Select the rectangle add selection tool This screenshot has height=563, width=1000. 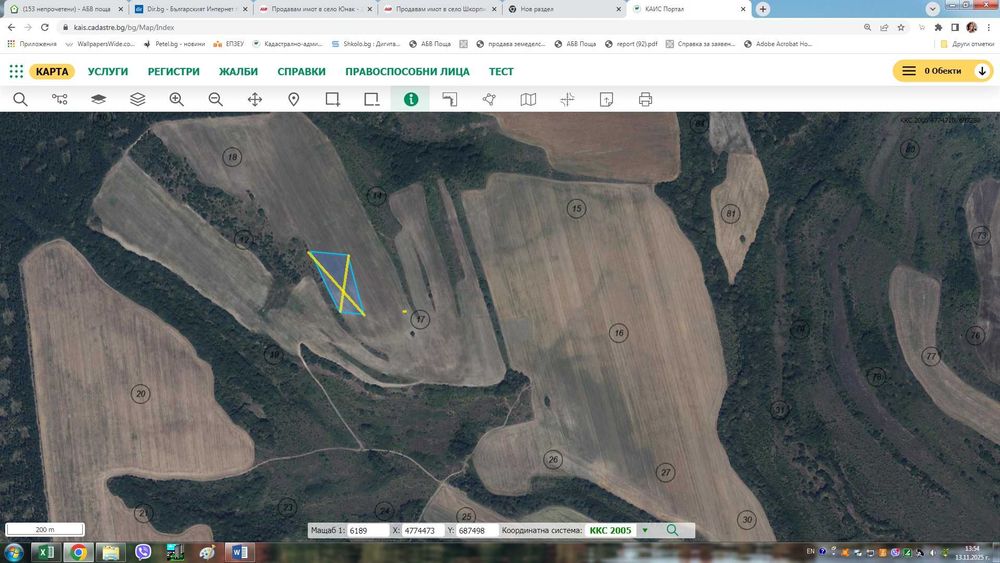tap(332, 99)
